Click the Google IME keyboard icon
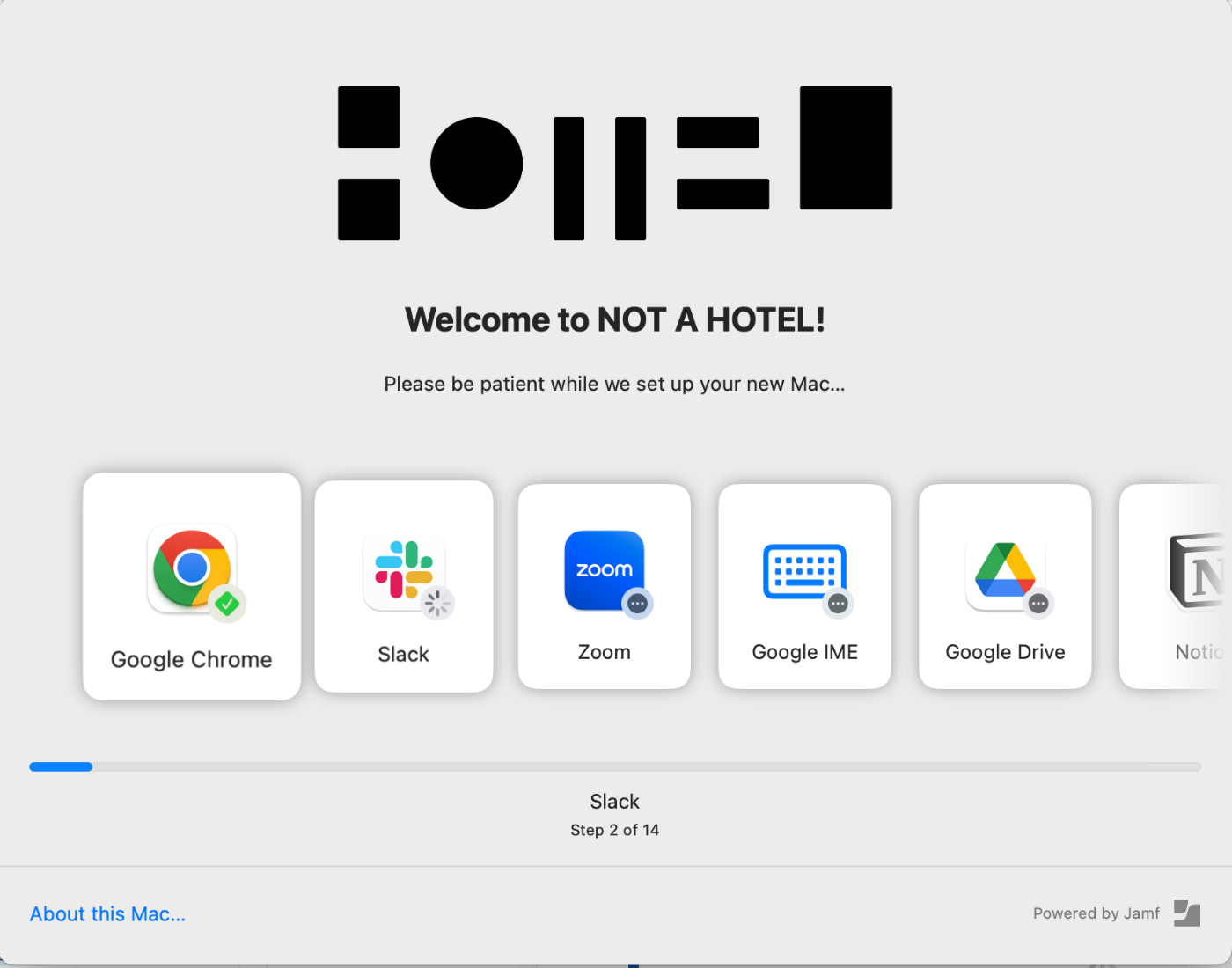The image size is (1232, 968). point(804,571)
